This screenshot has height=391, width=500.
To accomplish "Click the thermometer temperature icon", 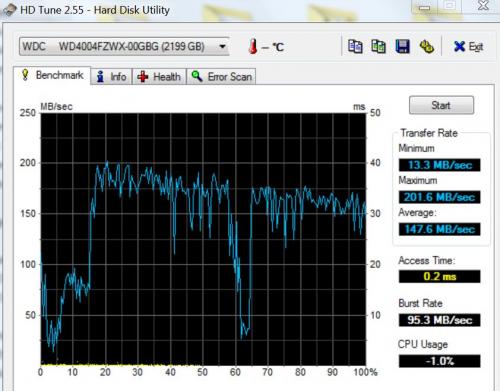I will tap(253, 46).
